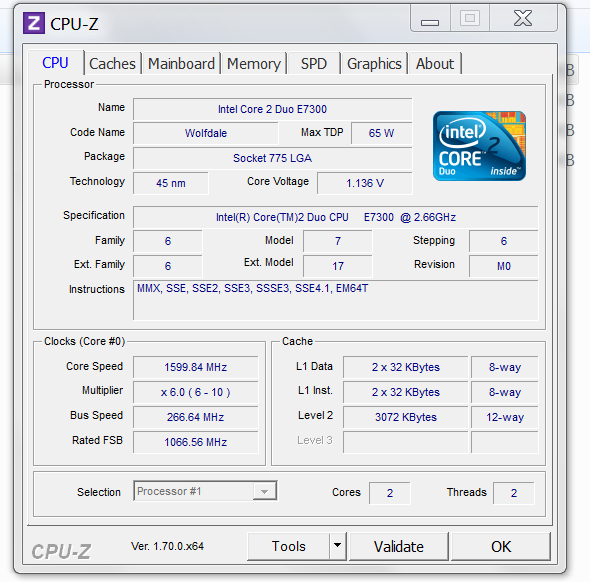Viewport: 590px width, 582px height.
Task: Click the Instructions list MMX, SSE text
Action: point(252,288)
